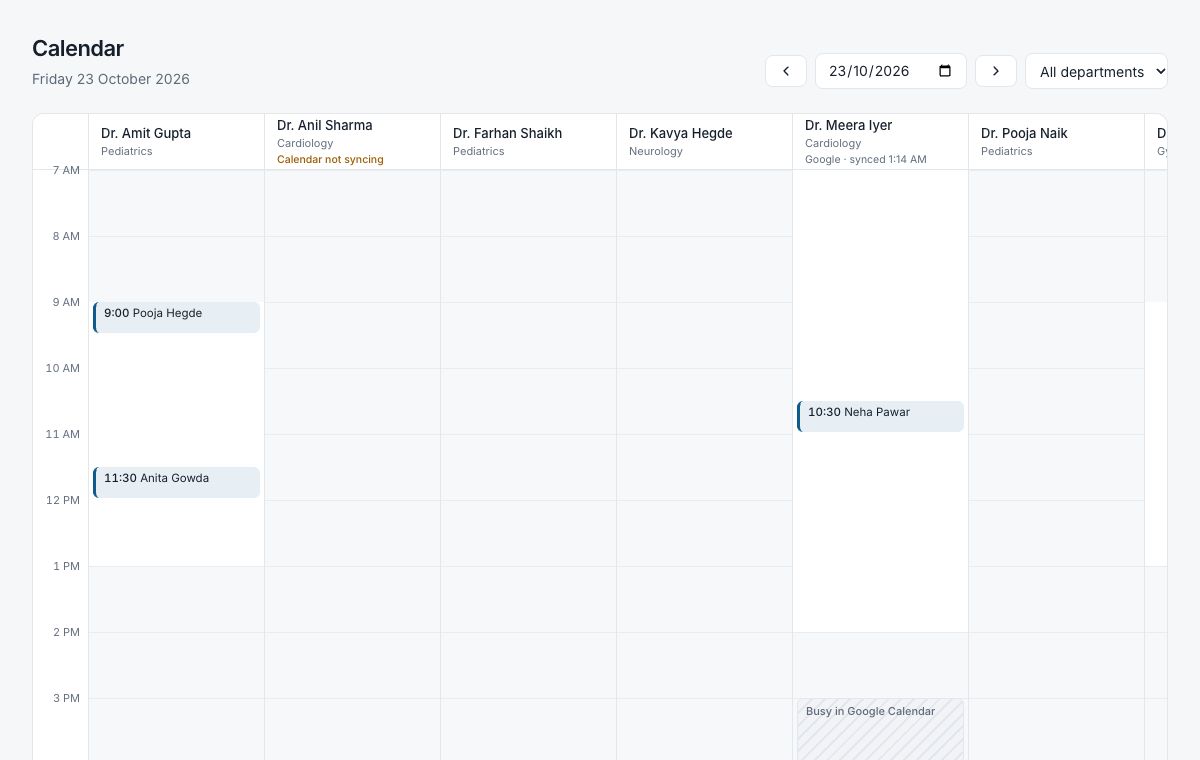
Task: Go to the next day
Action: [996, 71]
